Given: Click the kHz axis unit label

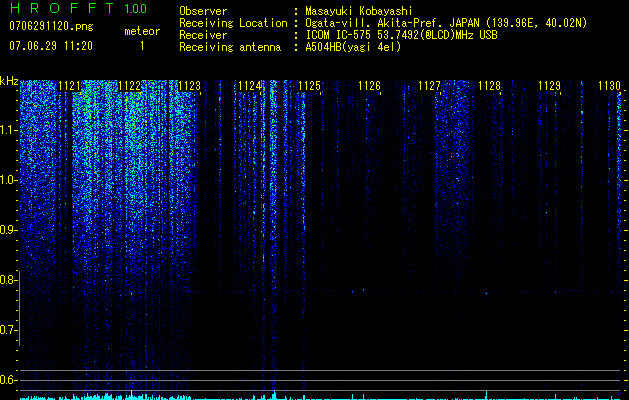Looking at the screenshot, I should (x=9, y=81).
